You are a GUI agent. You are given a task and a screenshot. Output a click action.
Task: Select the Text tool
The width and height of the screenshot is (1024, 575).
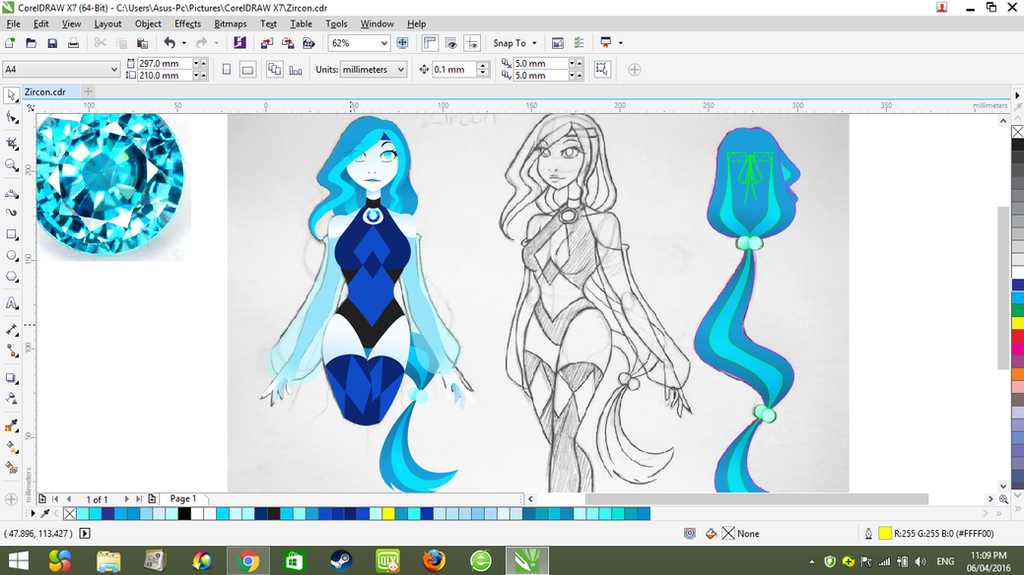pyautogui.click(x=11, y=304)
